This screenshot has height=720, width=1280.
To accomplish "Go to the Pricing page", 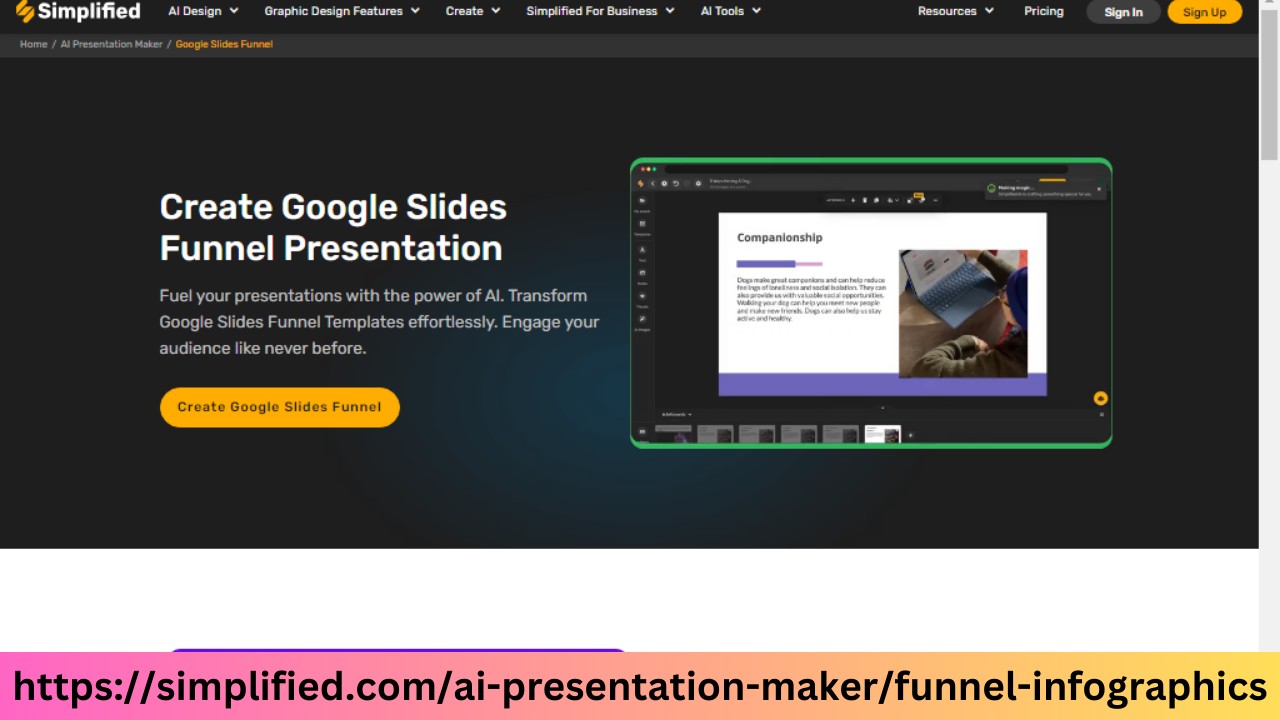I will (x=1044, y=11).
